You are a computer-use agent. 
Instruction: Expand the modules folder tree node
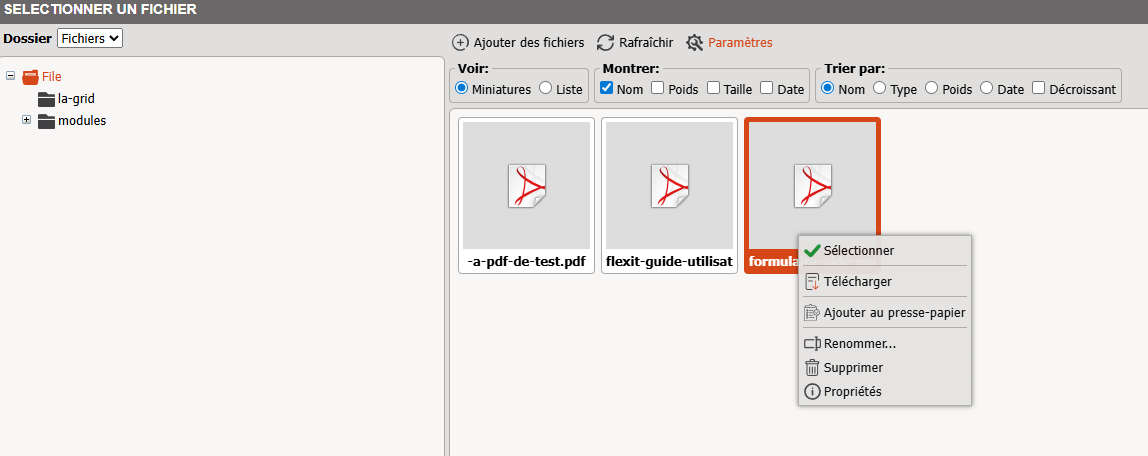(x=27, y=121)
